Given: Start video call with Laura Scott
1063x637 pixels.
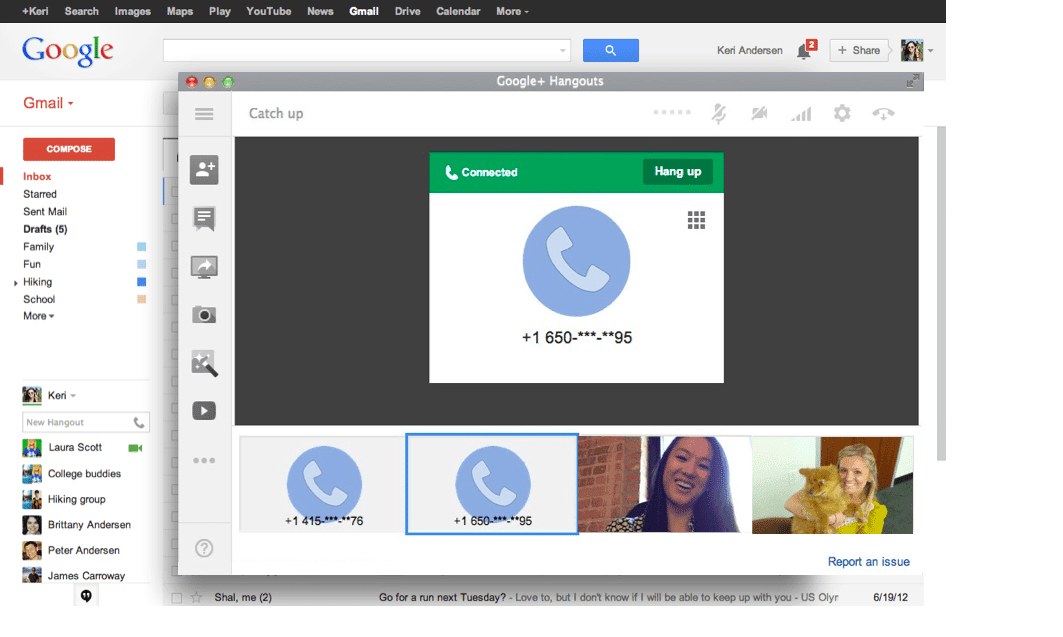Looking at the screenshot, I should coord(136,448).
